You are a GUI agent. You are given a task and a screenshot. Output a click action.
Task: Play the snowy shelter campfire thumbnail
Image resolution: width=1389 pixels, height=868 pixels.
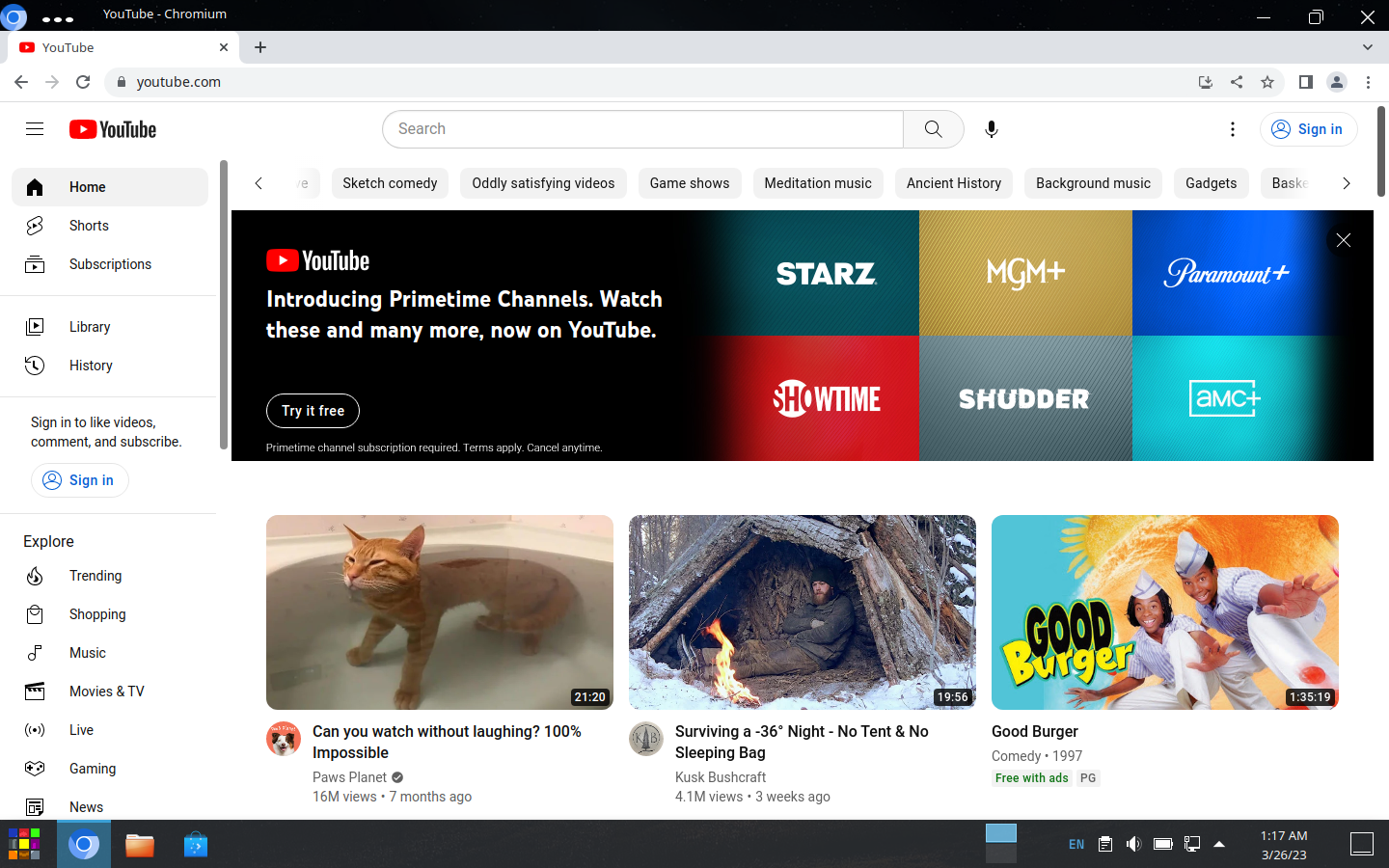(803, 612)
